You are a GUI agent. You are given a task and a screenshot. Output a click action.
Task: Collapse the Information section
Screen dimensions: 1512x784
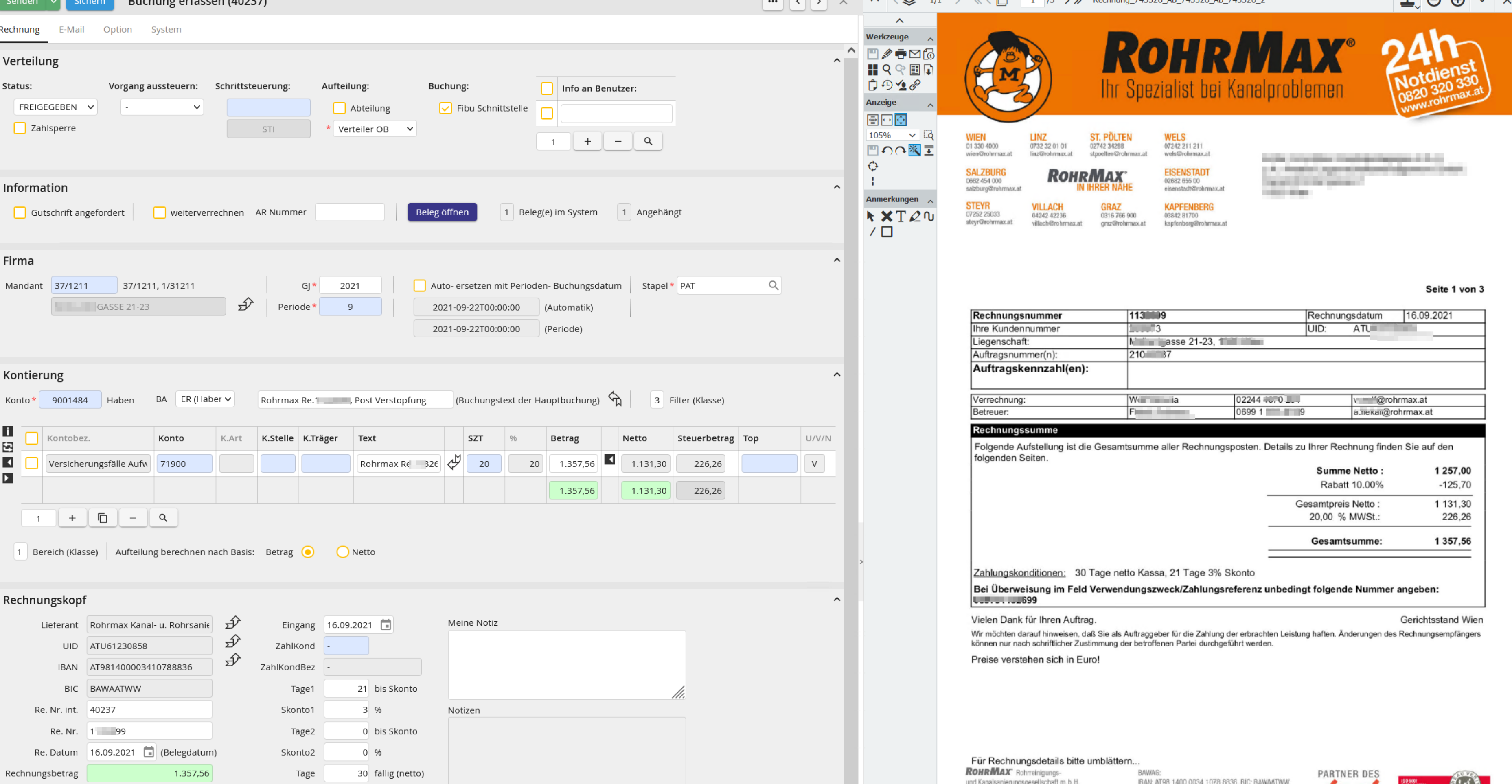pyautogui.click(x=837, y=188)
